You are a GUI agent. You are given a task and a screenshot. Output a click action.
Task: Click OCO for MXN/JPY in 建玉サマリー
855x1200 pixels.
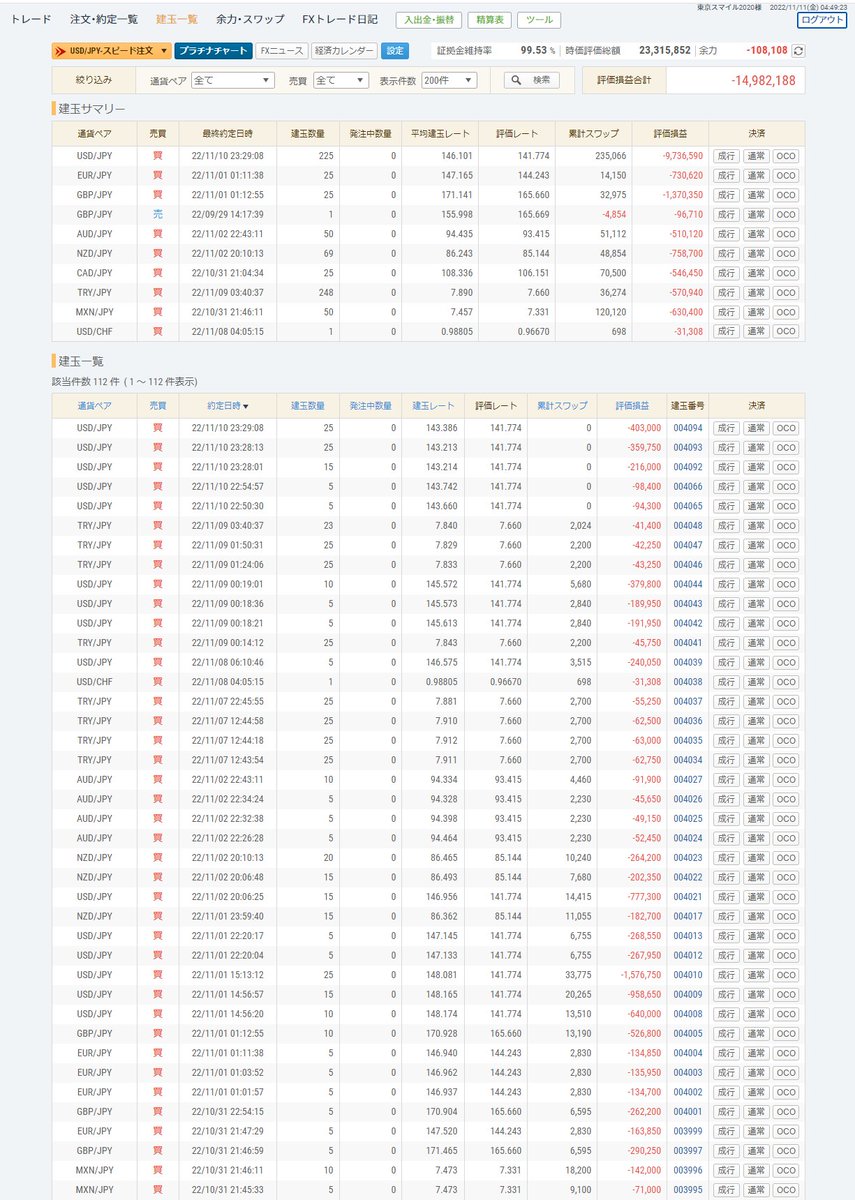(x=786, y=311)
